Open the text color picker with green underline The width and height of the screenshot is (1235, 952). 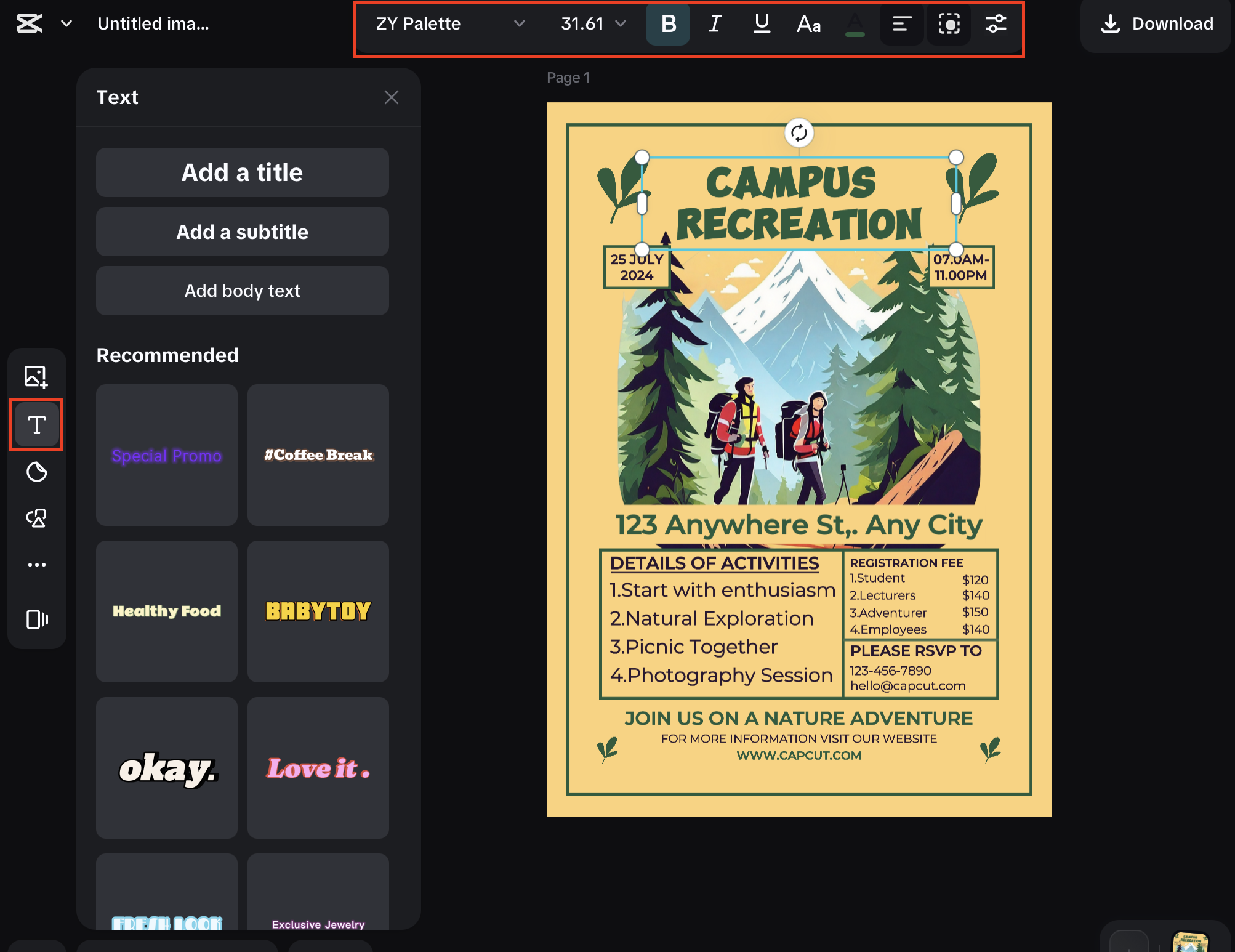click(x=855, y=24)
